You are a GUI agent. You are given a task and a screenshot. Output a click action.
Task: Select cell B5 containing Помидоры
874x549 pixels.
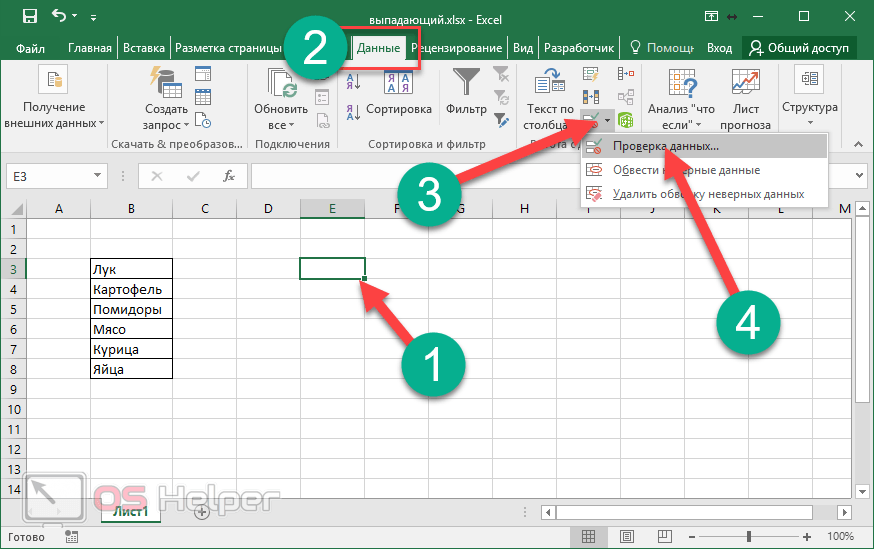pyautogui.click(x=131, y=309)
